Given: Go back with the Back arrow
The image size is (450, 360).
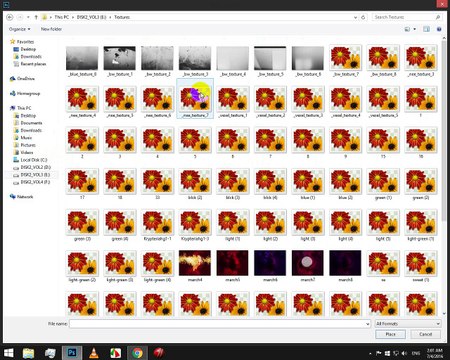Looking at the screenshot, I should [10, 17].
